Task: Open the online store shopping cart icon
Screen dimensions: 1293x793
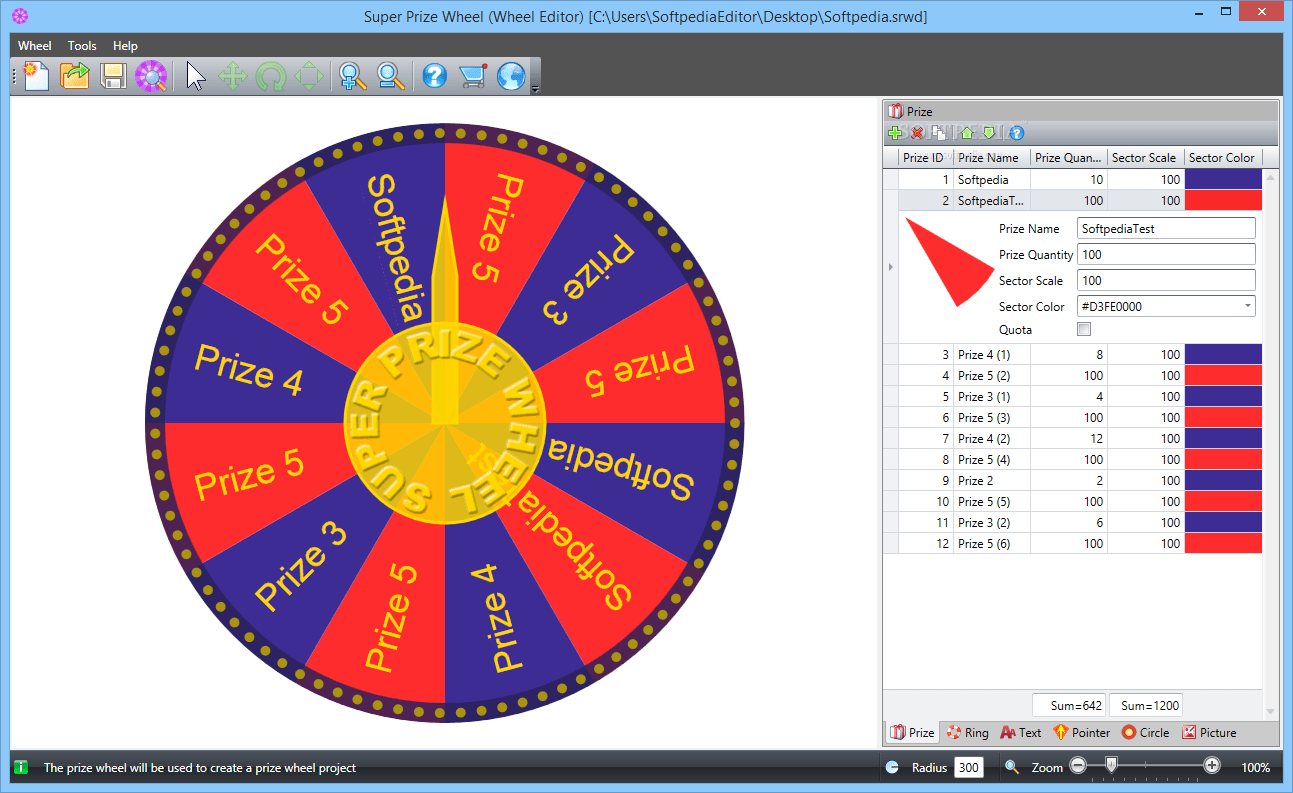Action: (472, 75)
